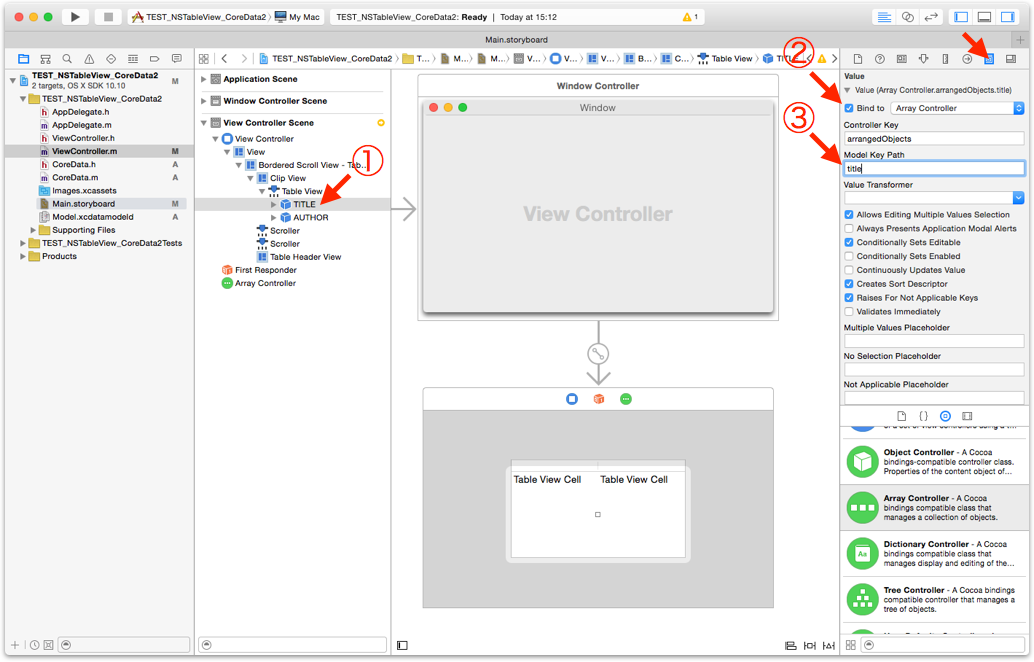Enable Always Presents Application Modal Alerts
The width and height of the screenshot is (1034, 662).
coord(849,228)
